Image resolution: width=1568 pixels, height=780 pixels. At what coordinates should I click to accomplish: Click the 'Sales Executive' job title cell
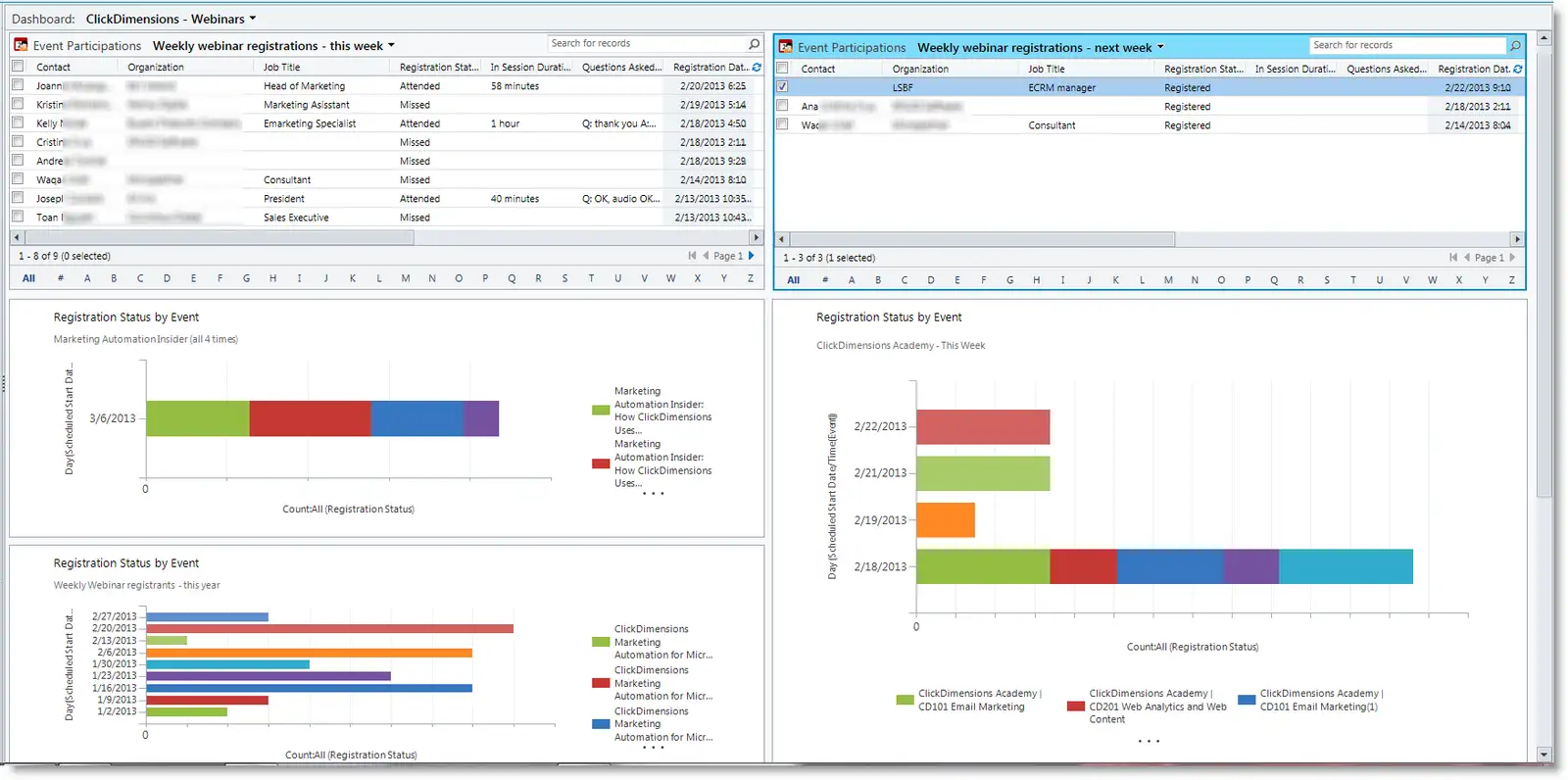point(296,218)
